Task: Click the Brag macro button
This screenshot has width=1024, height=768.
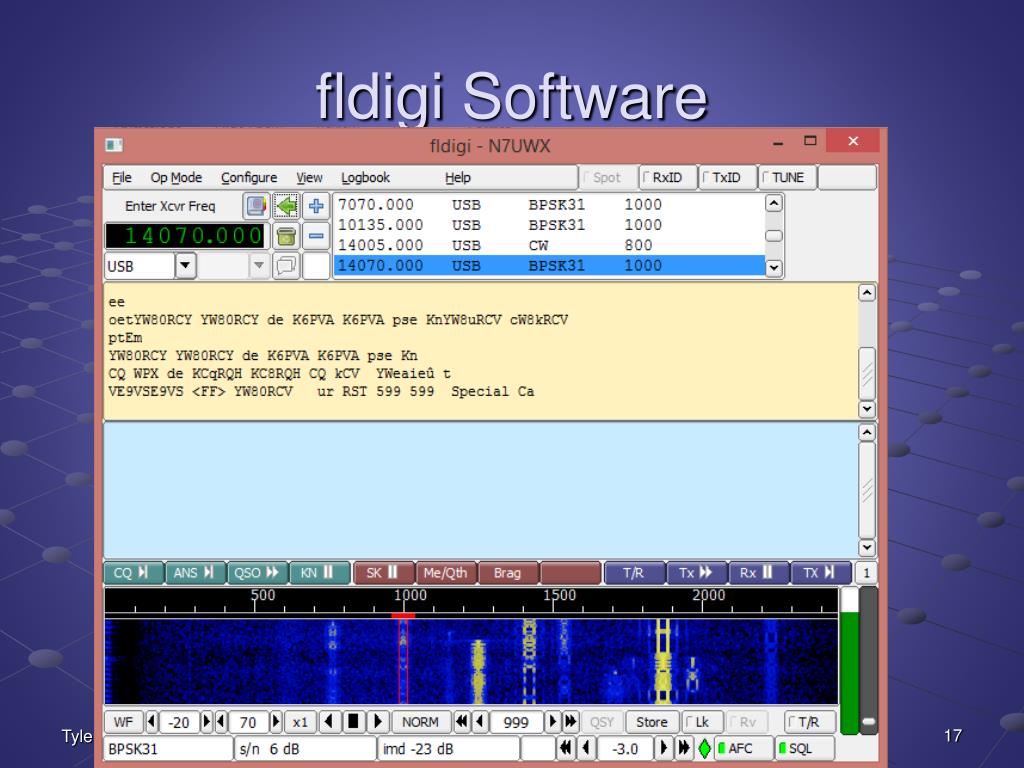Action: [x=507, y=573]
